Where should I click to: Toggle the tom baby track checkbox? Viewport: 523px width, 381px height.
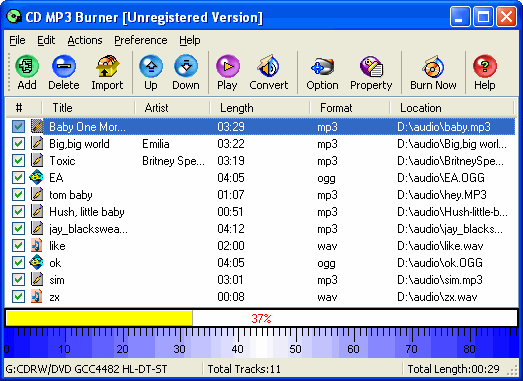(18, 195)
